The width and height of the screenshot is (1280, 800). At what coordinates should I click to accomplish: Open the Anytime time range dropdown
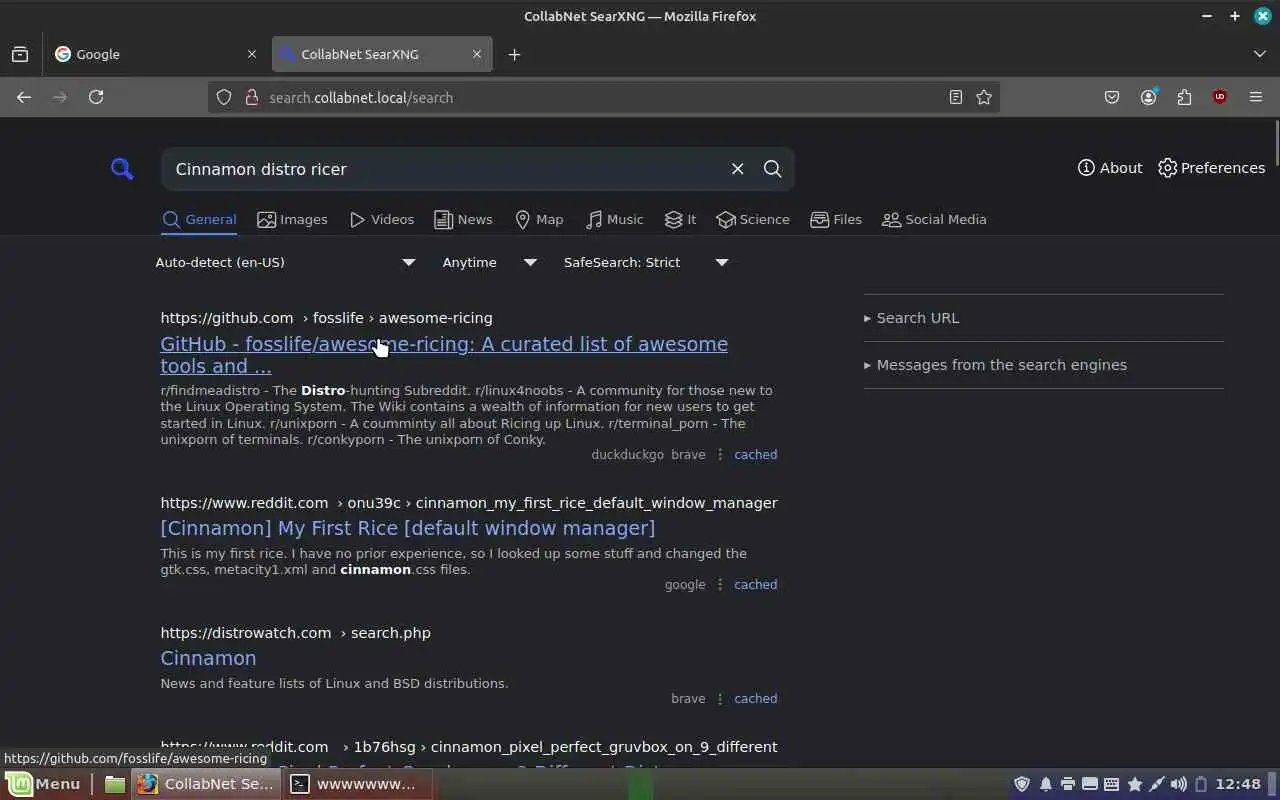[490, 262]
